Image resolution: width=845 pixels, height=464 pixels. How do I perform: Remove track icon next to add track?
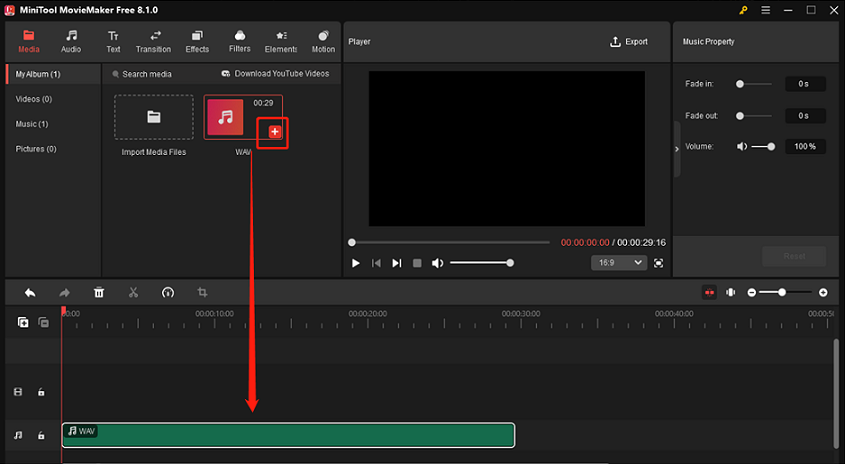tap(44, 322)
